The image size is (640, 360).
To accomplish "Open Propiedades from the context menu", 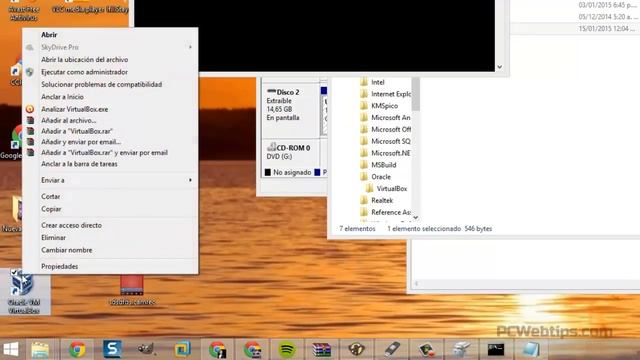I will [110, 266].
